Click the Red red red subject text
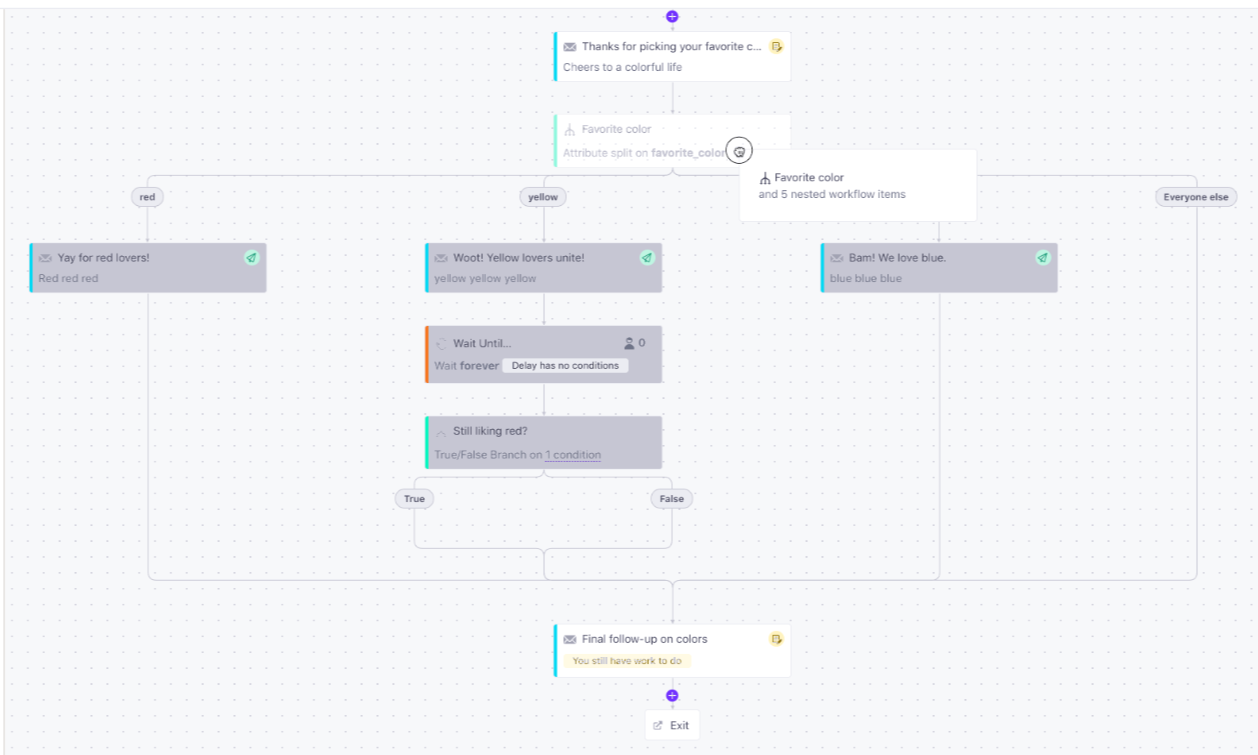 pos(68,278)
